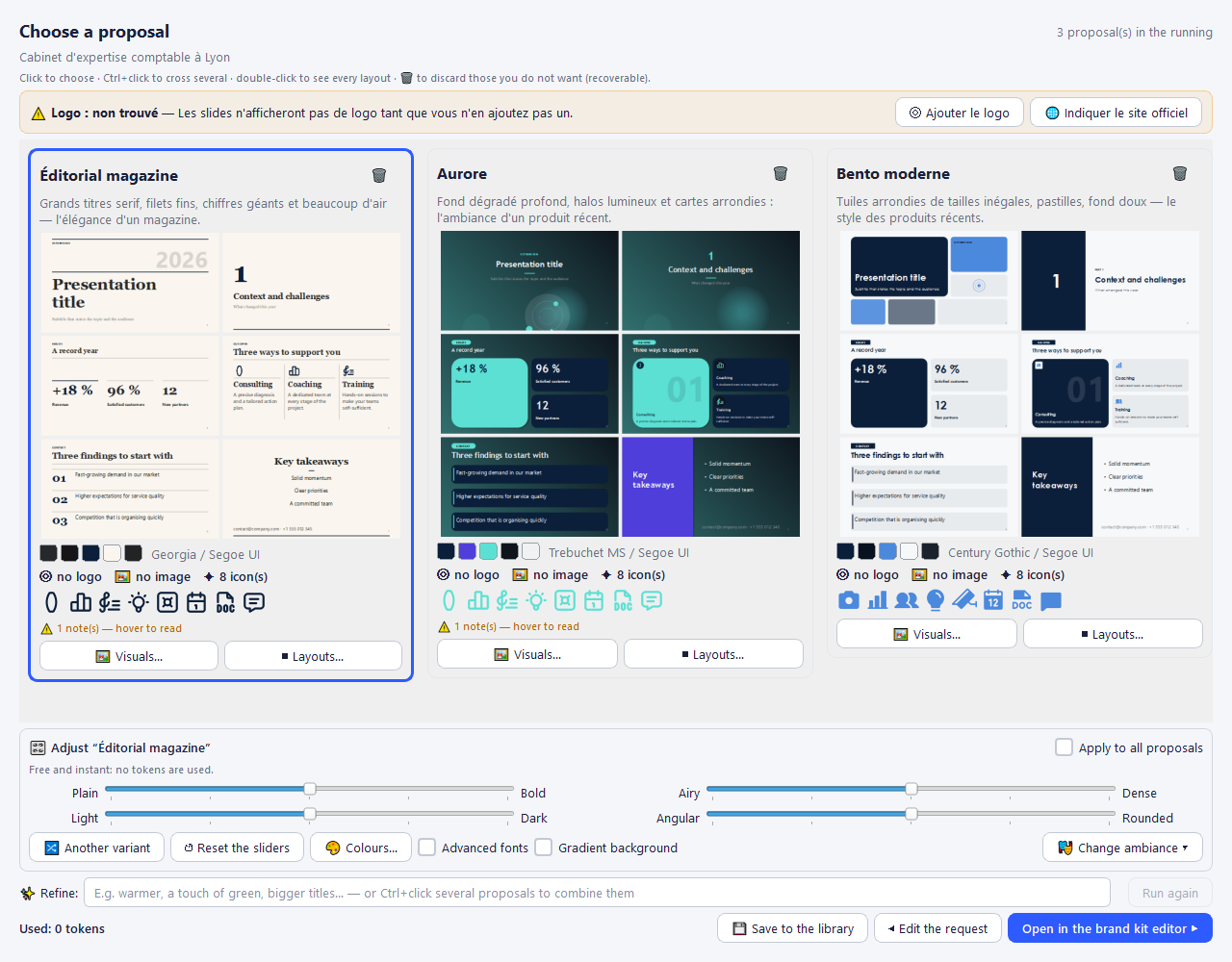Click Edit the request button

(x=937, y=928)
